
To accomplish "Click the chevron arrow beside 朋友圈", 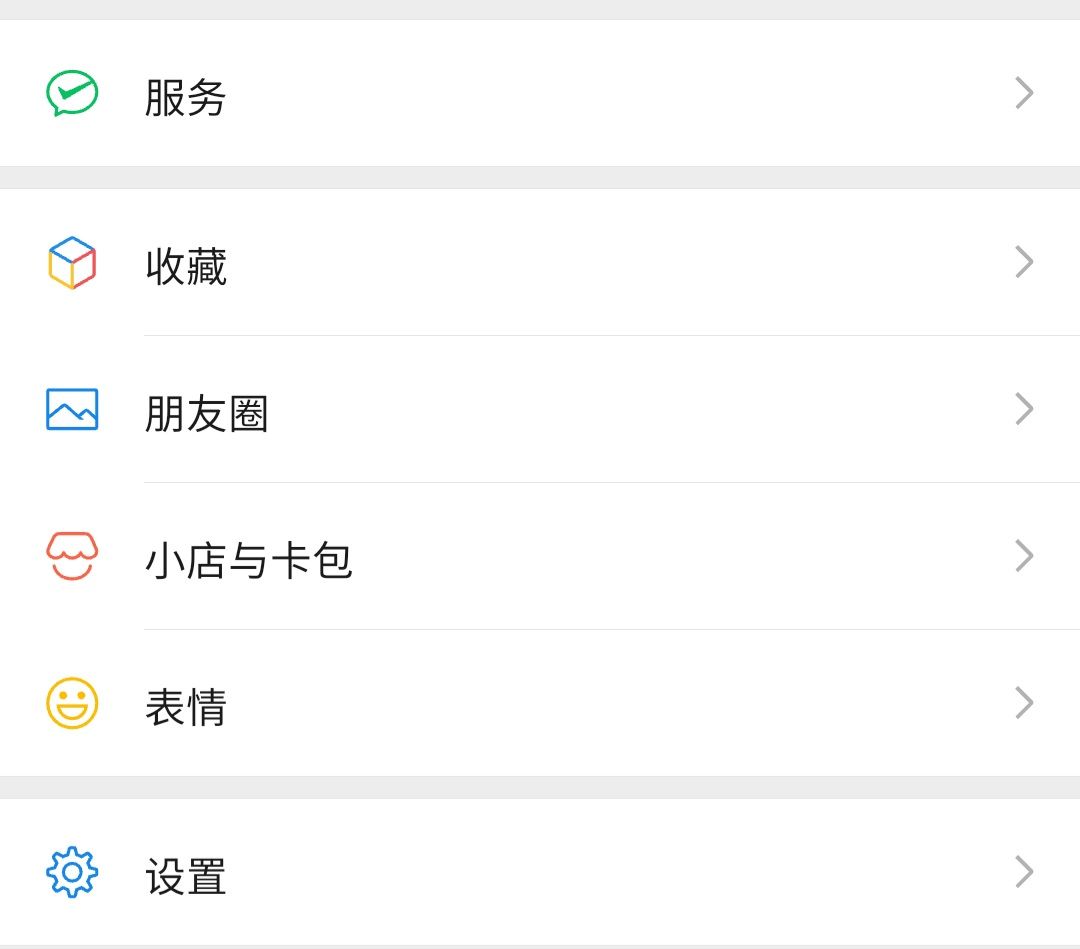I will pyautogui.click(x=1024, y=410).
